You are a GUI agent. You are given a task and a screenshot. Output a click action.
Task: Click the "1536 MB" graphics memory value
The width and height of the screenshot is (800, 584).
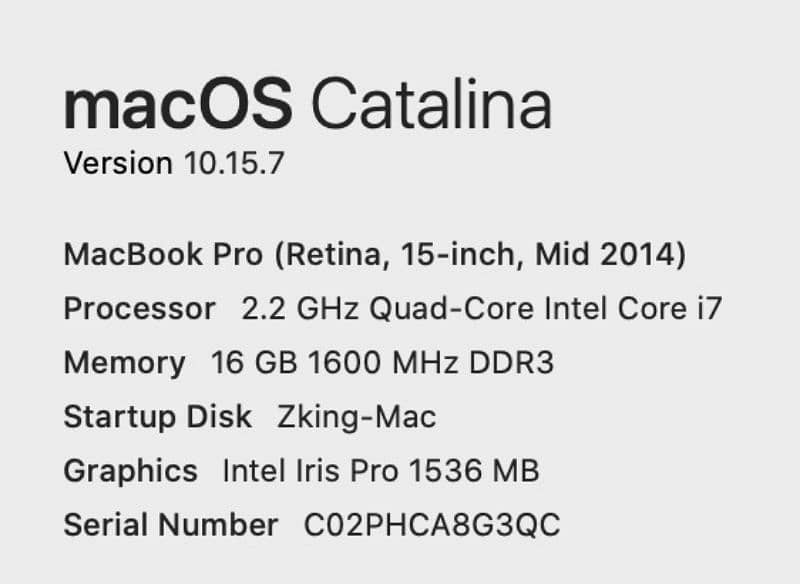pyautogui.click(x=485, y=470)
